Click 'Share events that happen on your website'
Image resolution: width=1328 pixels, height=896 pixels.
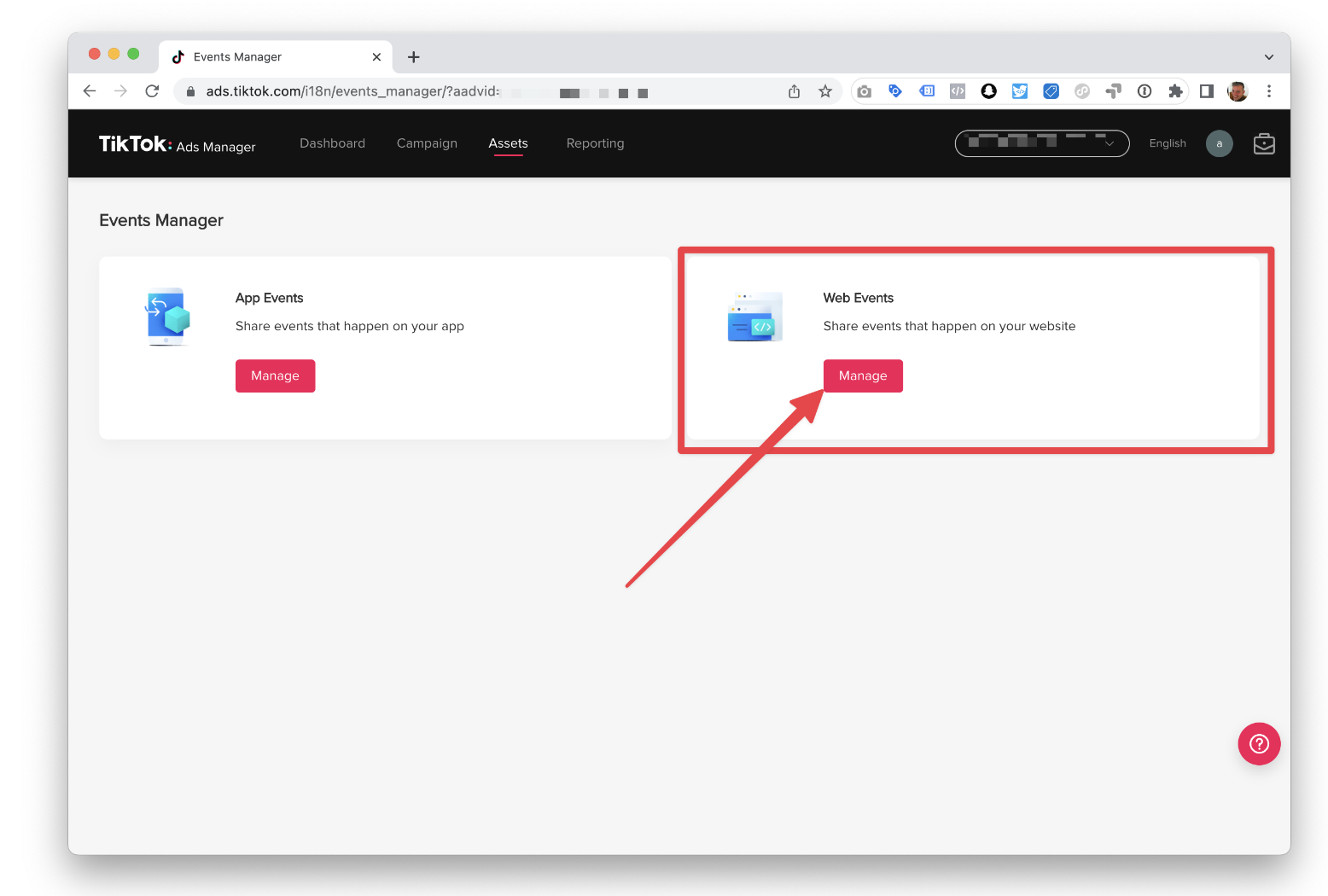pyautogui.click(x=949, y=326)
